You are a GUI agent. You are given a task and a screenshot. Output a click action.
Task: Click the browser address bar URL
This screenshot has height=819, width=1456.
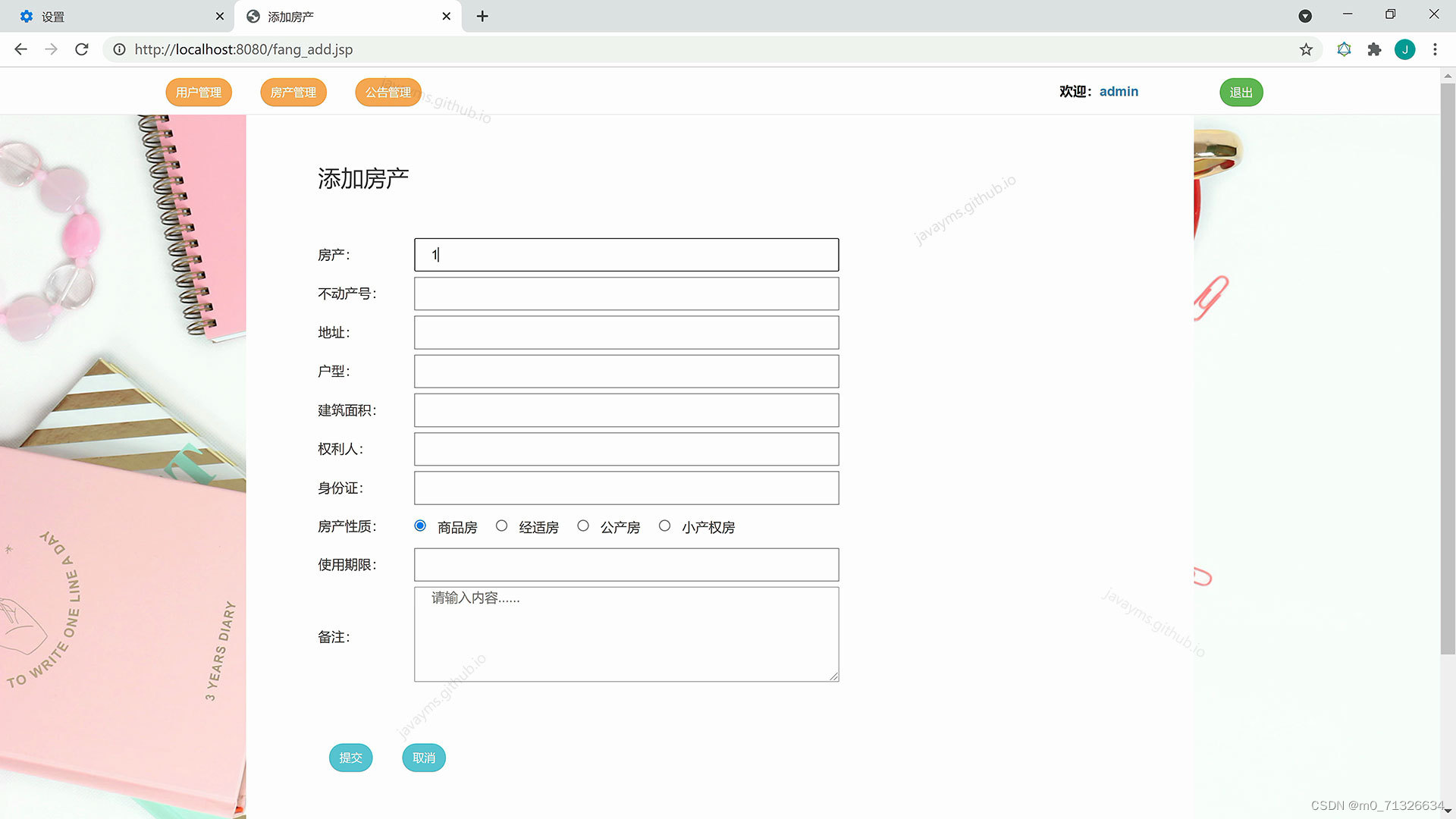click(243, 49)
